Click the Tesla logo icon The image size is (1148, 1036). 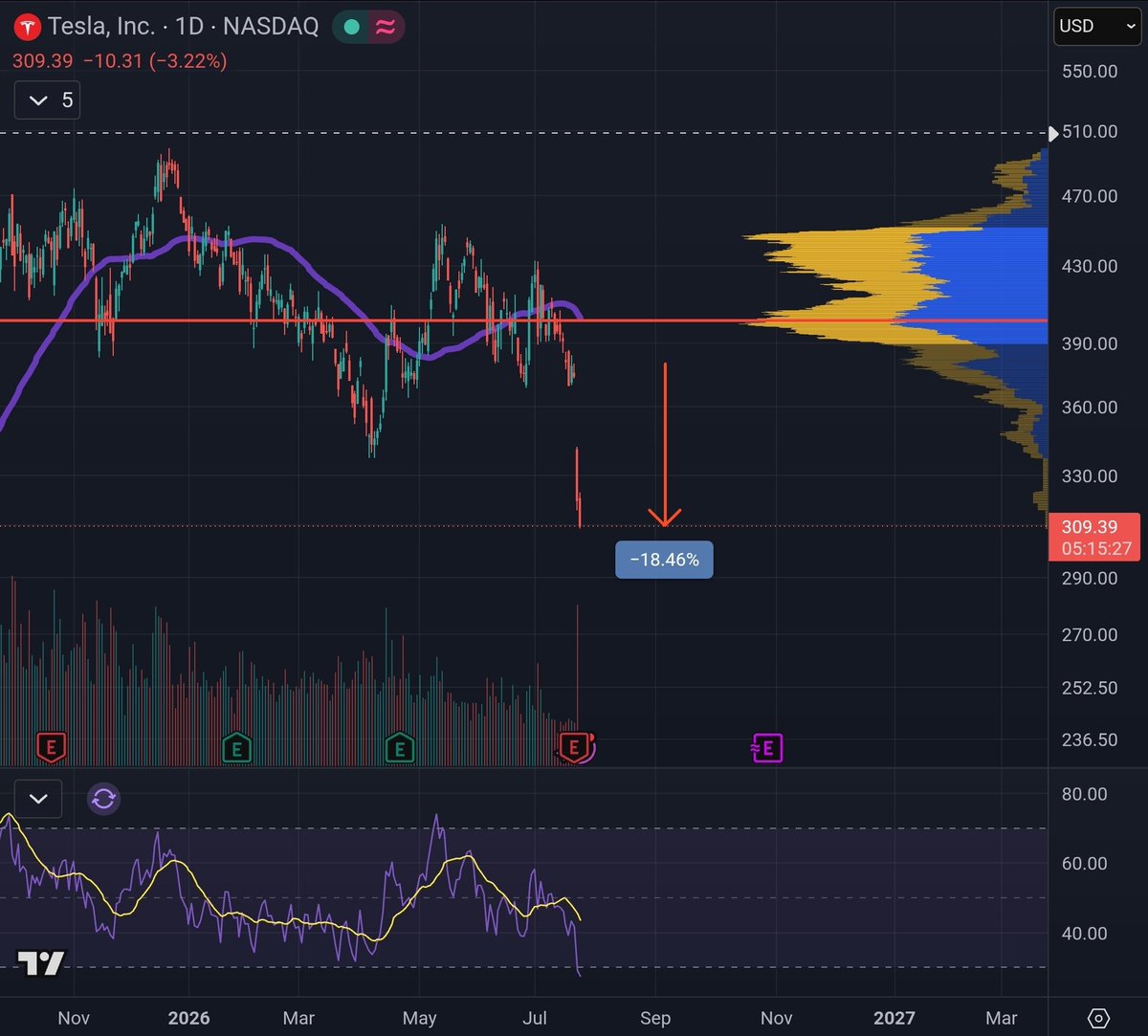point(27,26)
